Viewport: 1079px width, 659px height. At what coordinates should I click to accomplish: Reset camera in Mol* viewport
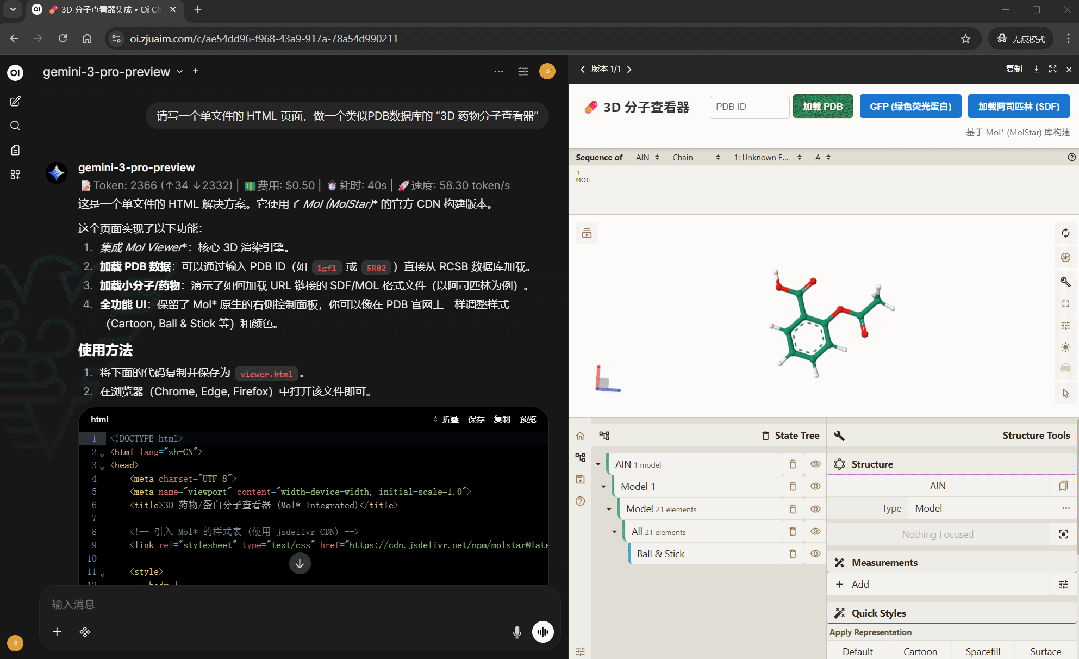(1065, 233)
